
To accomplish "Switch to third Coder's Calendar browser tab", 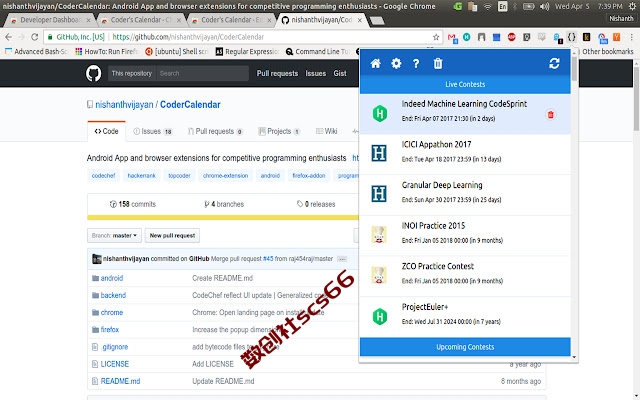I will click(231, 20).
